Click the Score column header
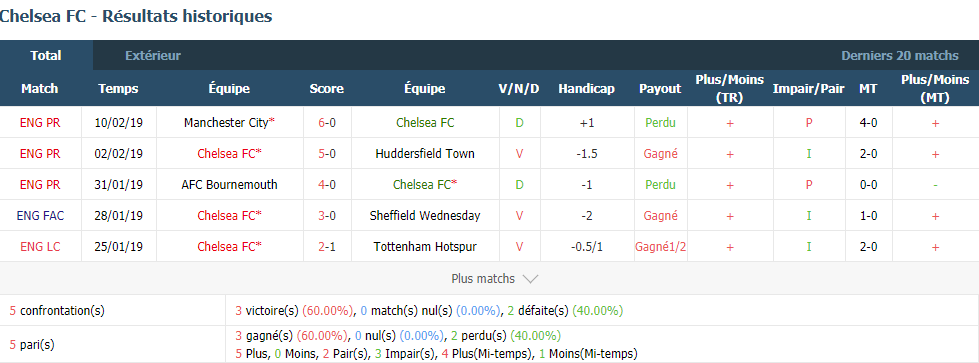The width and height of the screenshot is (979, 363). pos(327,89)
